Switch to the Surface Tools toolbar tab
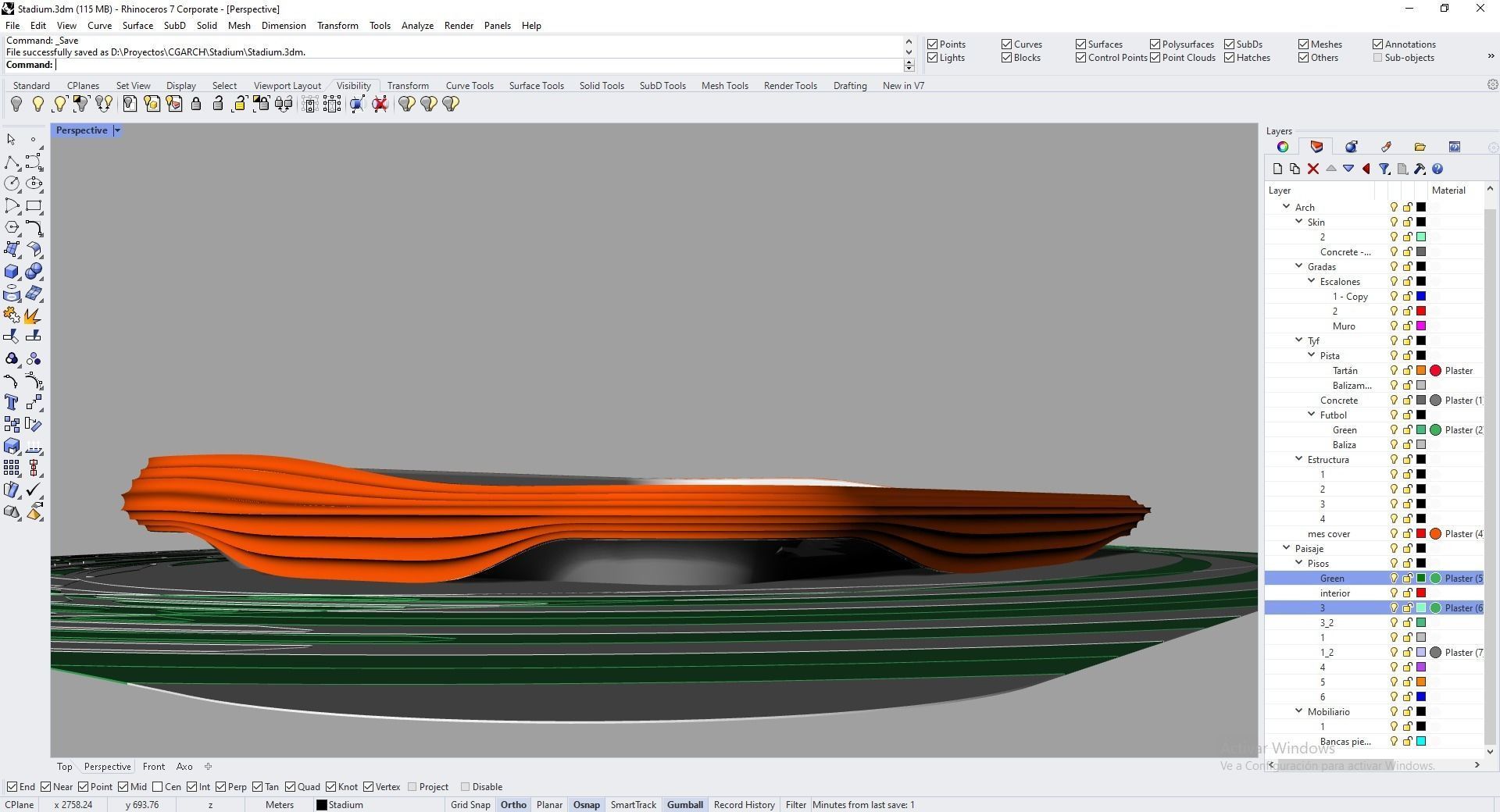This screenshot has height=812, width=1500. [x=536, y=86]
